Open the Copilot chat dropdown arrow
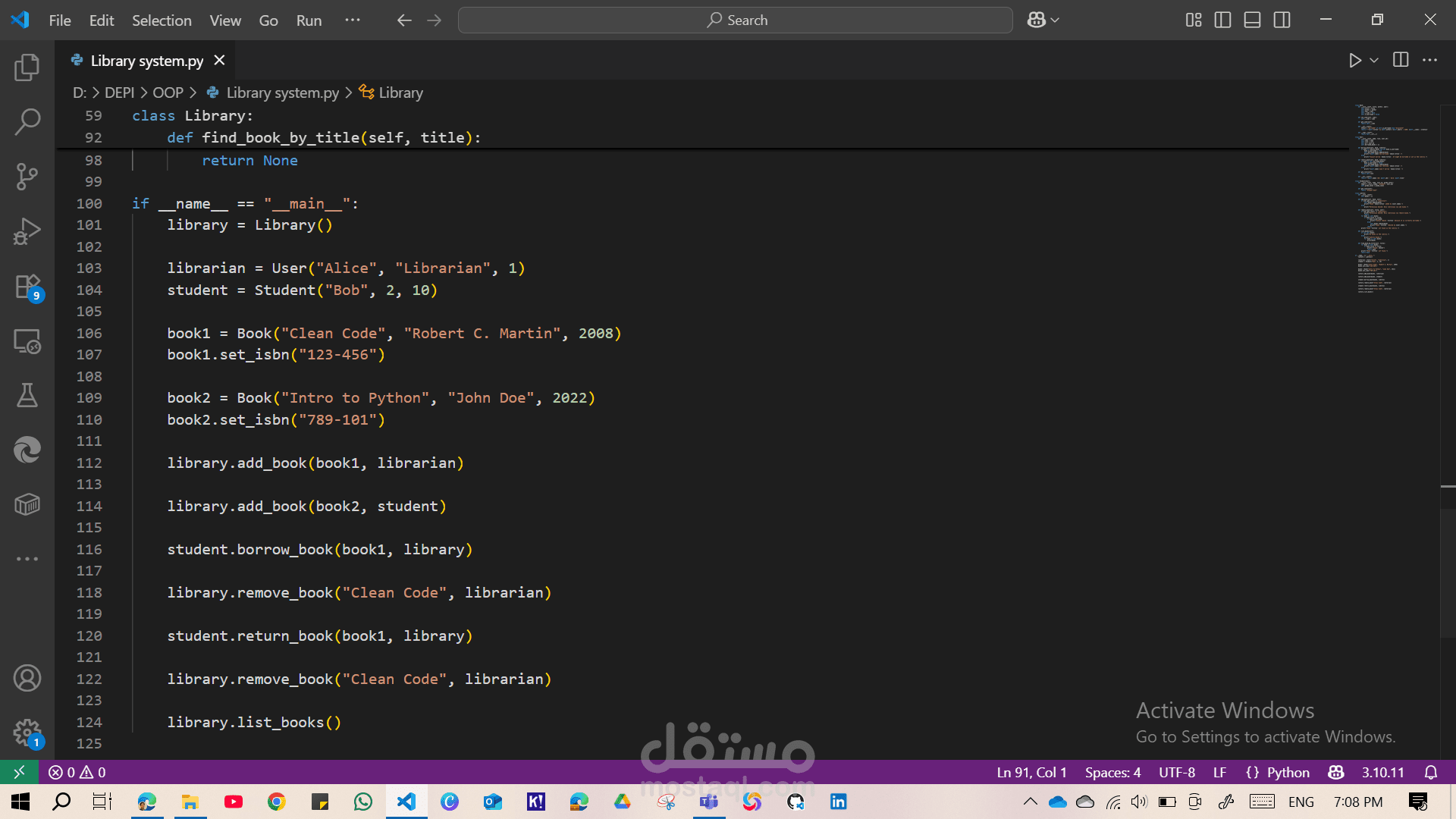Viewport: 1456px width, 819px height. (x=1055, y=20)
